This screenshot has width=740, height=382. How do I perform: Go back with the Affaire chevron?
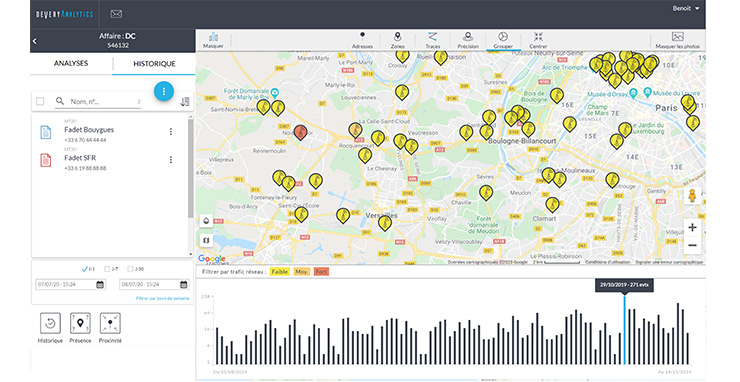(34, 41)
